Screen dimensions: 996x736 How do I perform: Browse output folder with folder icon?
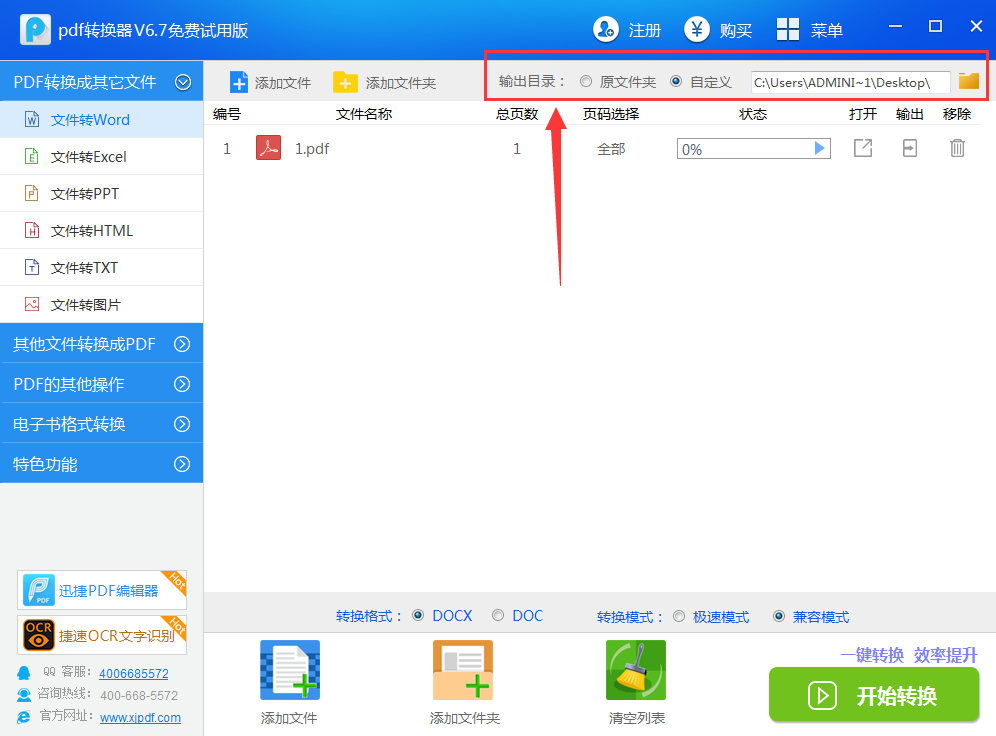pyautogui.click(x=967, y=82)
